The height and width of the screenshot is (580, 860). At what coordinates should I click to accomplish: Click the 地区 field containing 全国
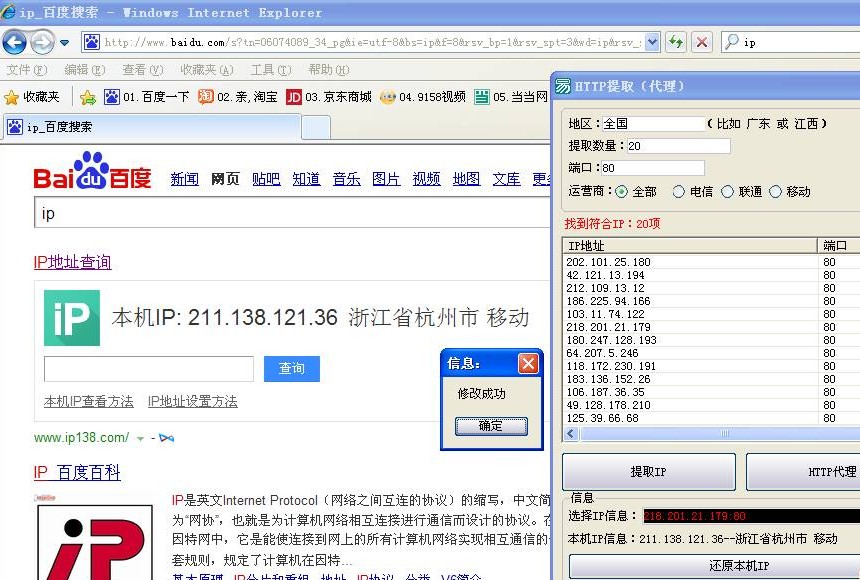653,123
